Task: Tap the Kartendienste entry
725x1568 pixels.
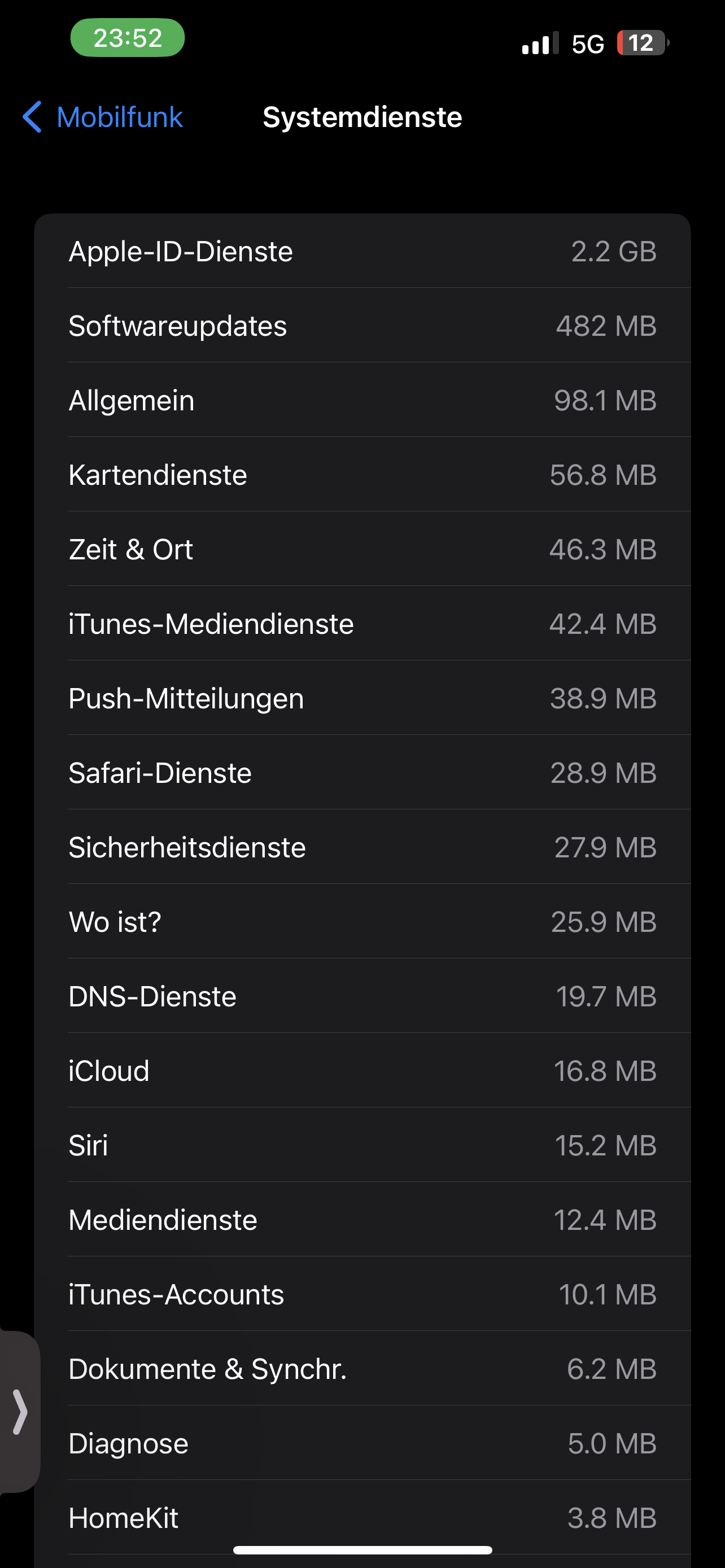Action: [x=362, y=475]
